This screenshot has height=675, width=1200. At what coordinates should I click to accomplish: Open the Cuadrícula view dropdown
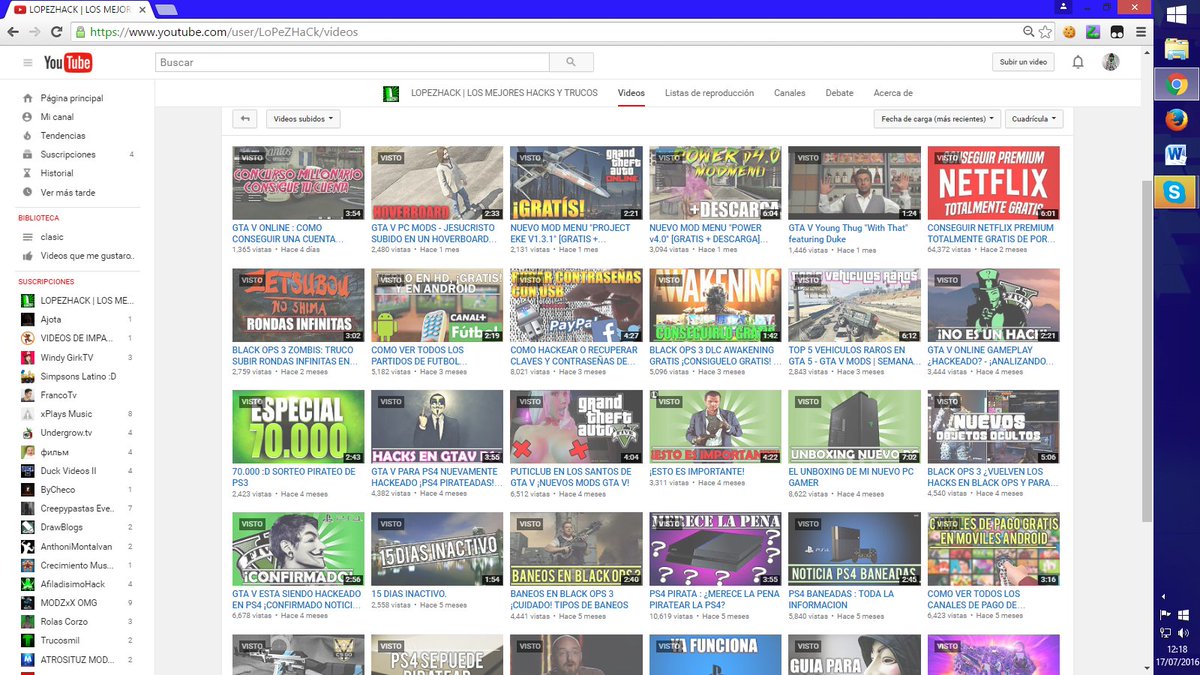pos(1035,118)
